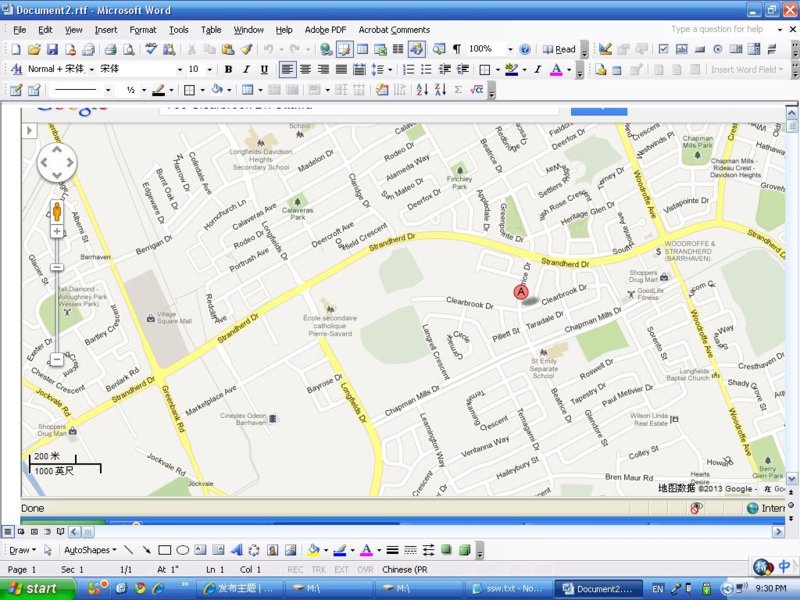Open the font size dropdown

click(209, 70)
